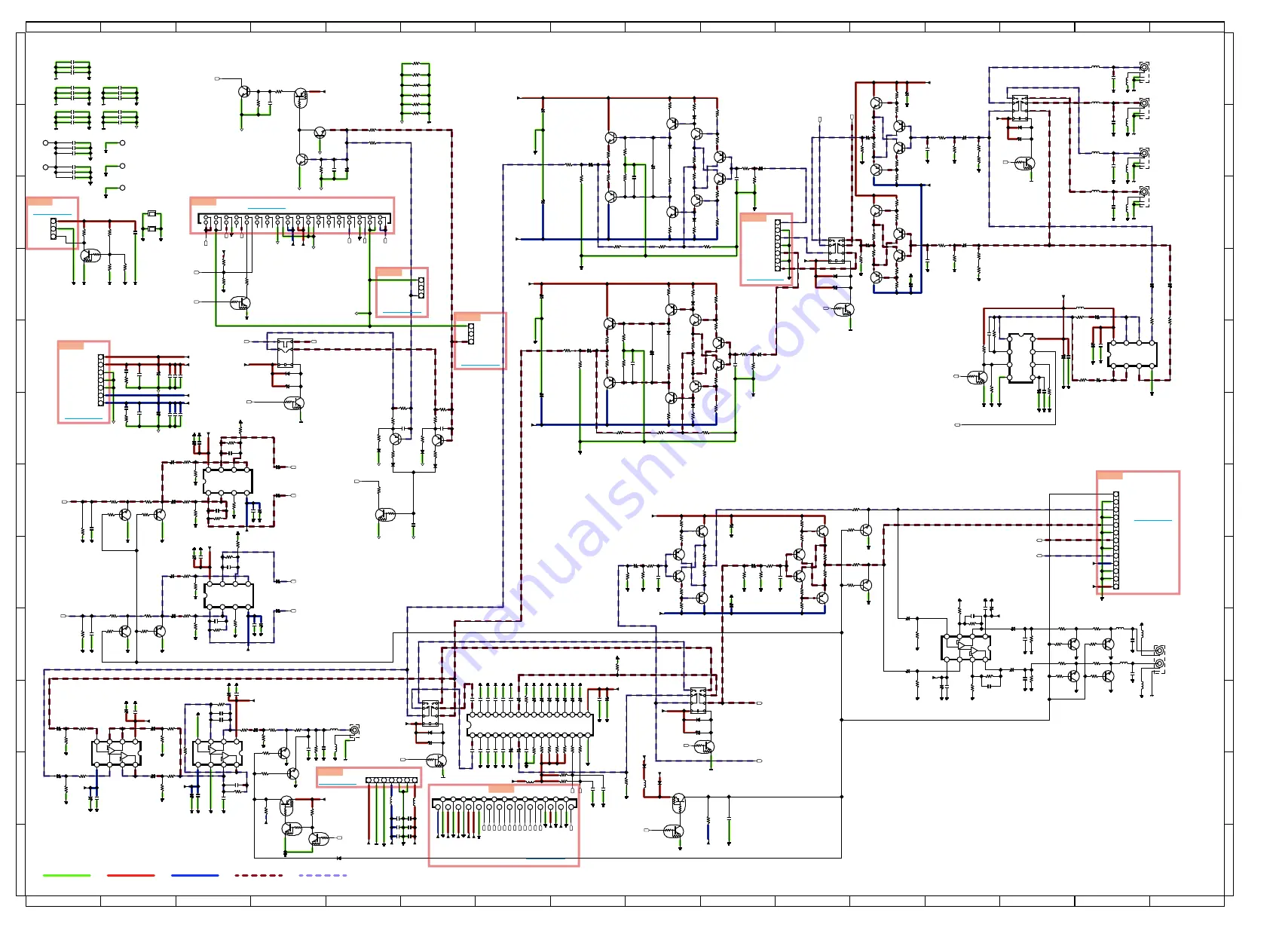Open the blue link above the wide top connector
The height and width of the screenshot is (952, 1282).
266,208
